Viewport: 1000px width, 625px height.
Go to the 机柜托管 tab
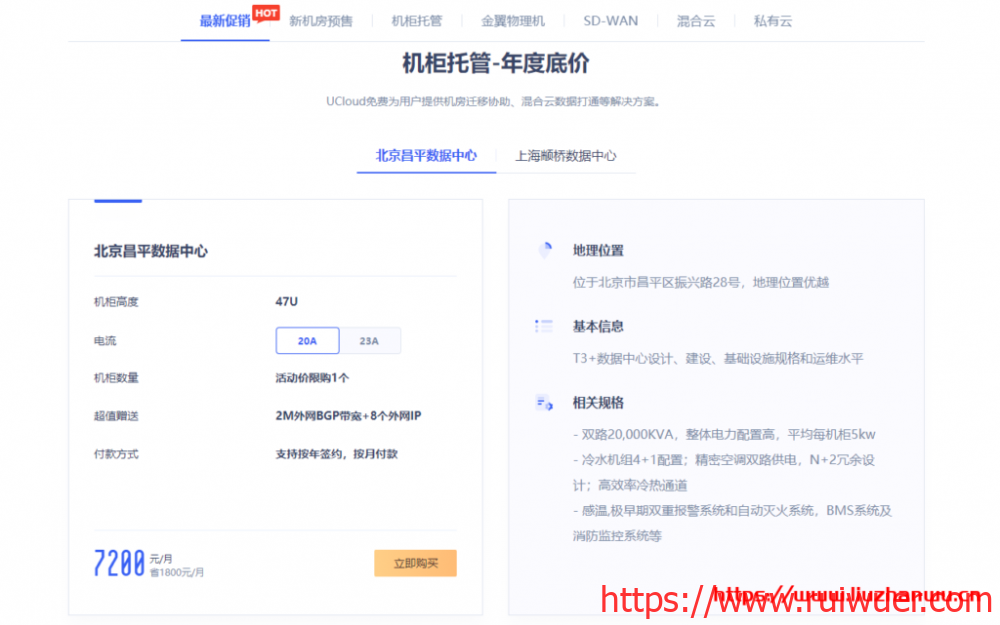[416, 21]
